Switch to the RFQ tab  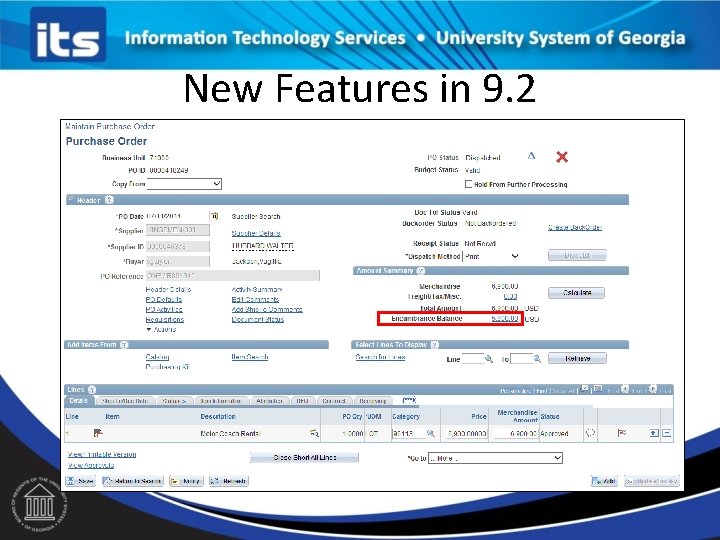click(x=303, y=401)
